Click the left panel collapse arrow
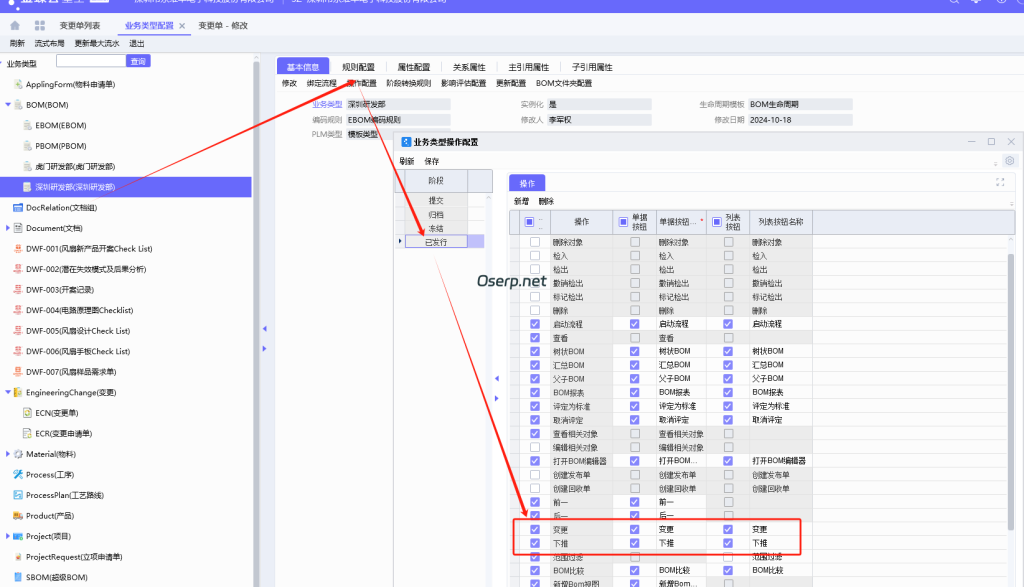 [264, 327]
